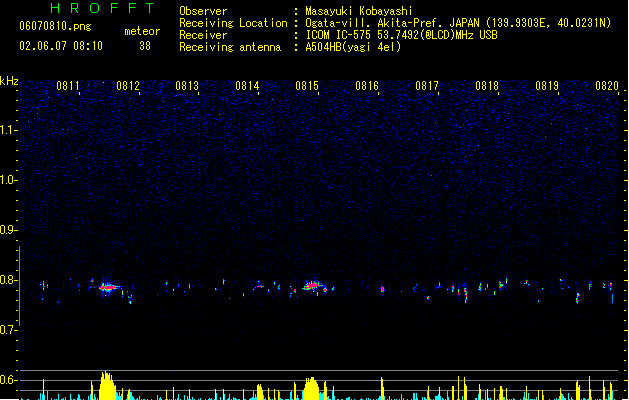Click the meteor count label

pos(142,31)
